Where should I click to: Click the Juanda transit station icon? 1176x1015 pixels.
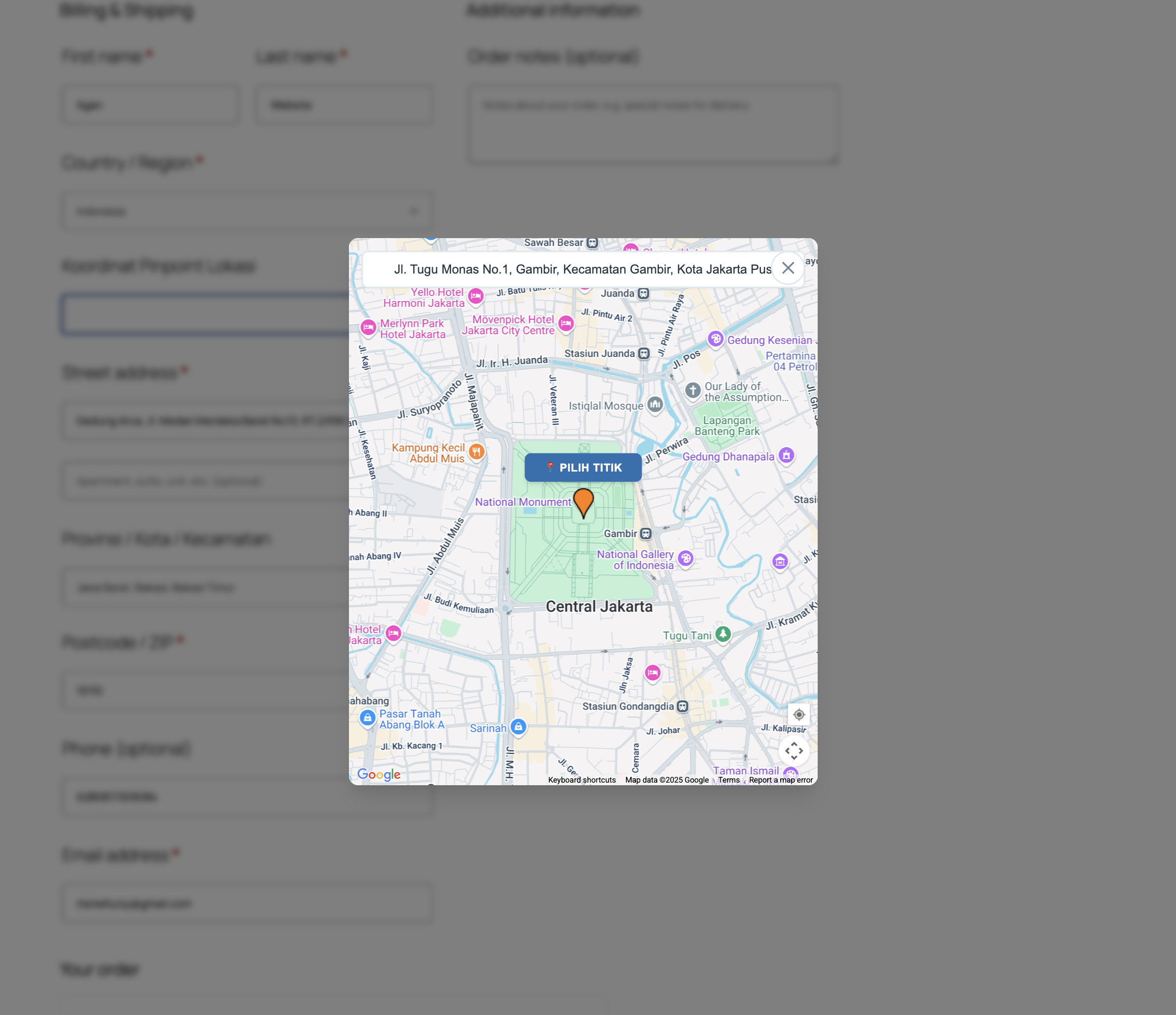click(x=643, y=293)
